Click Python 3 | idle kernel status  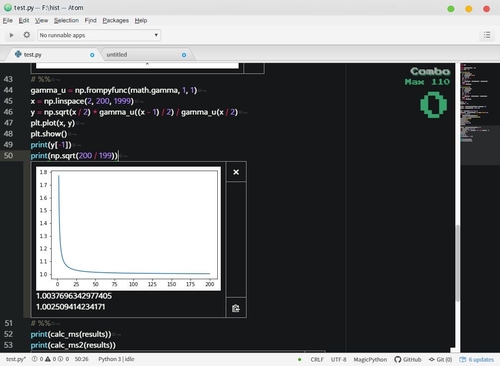pyautogui.click(x=116, y=359)
